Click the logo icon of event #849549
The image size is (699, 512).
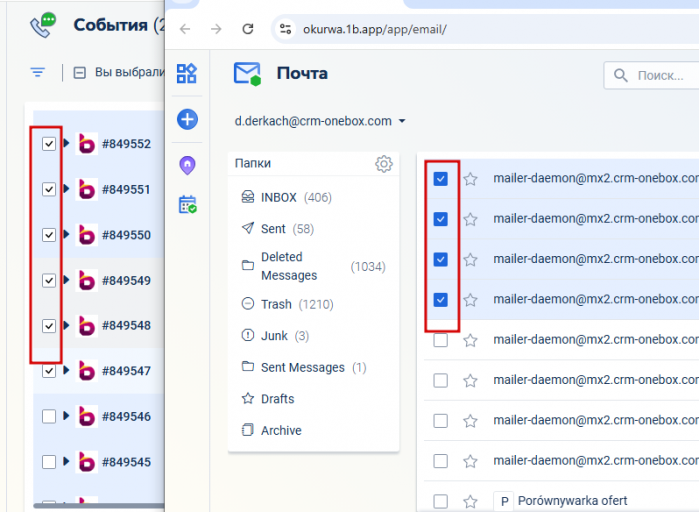pos(86,280)
